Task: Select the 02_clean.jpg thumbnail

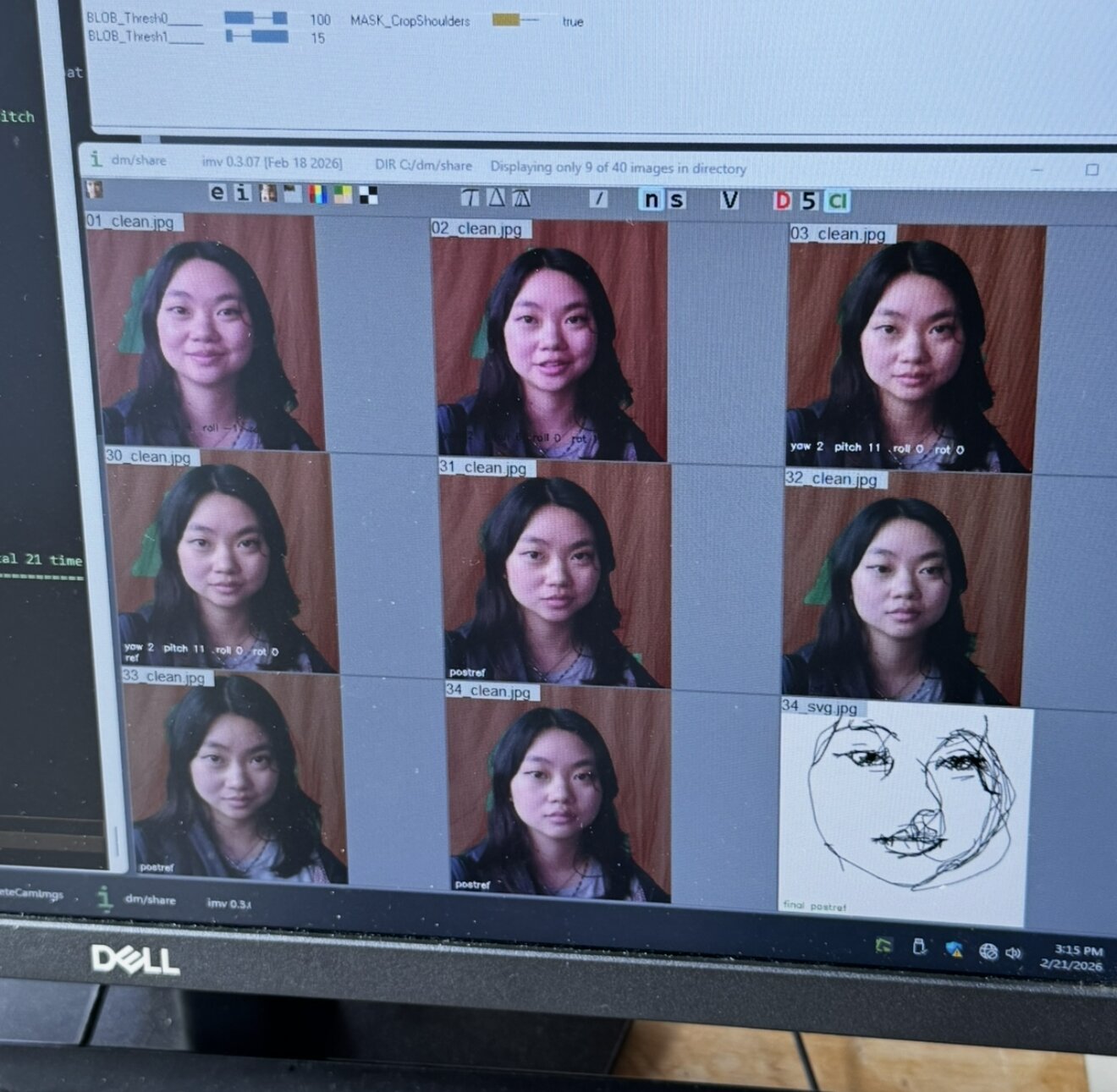Action: coord(550,340)
